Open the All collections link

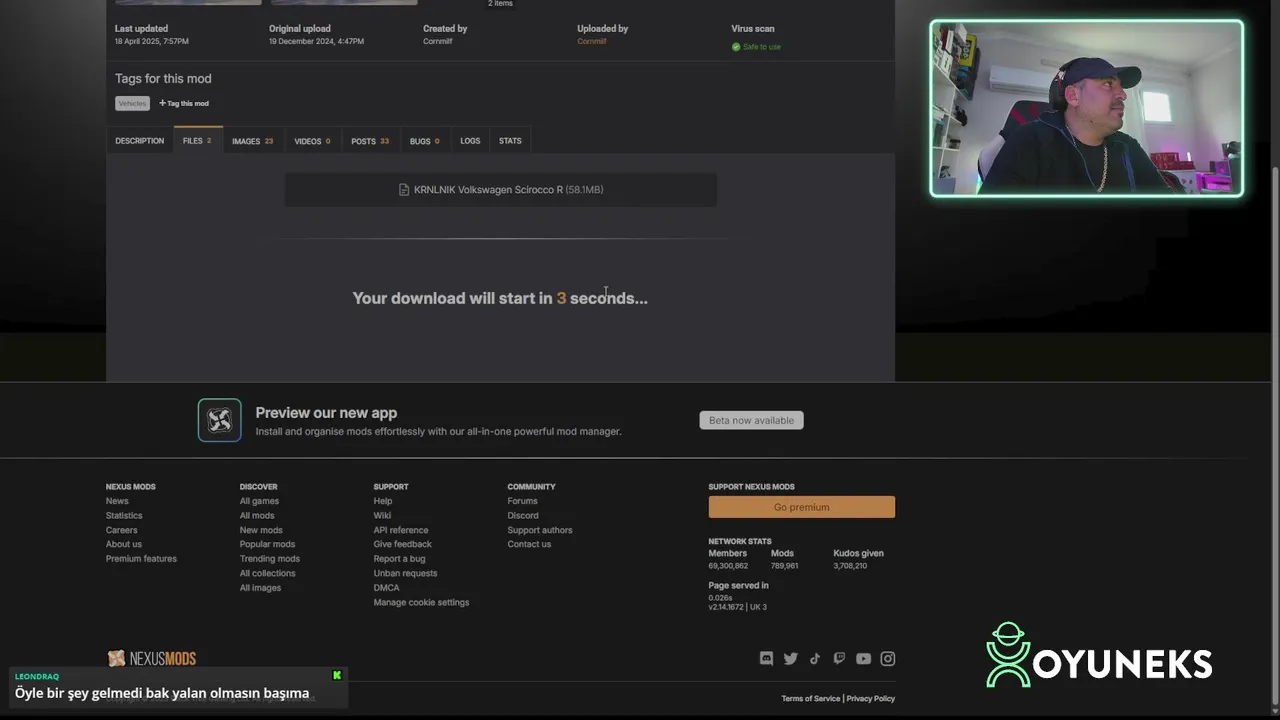coord(268,573)
